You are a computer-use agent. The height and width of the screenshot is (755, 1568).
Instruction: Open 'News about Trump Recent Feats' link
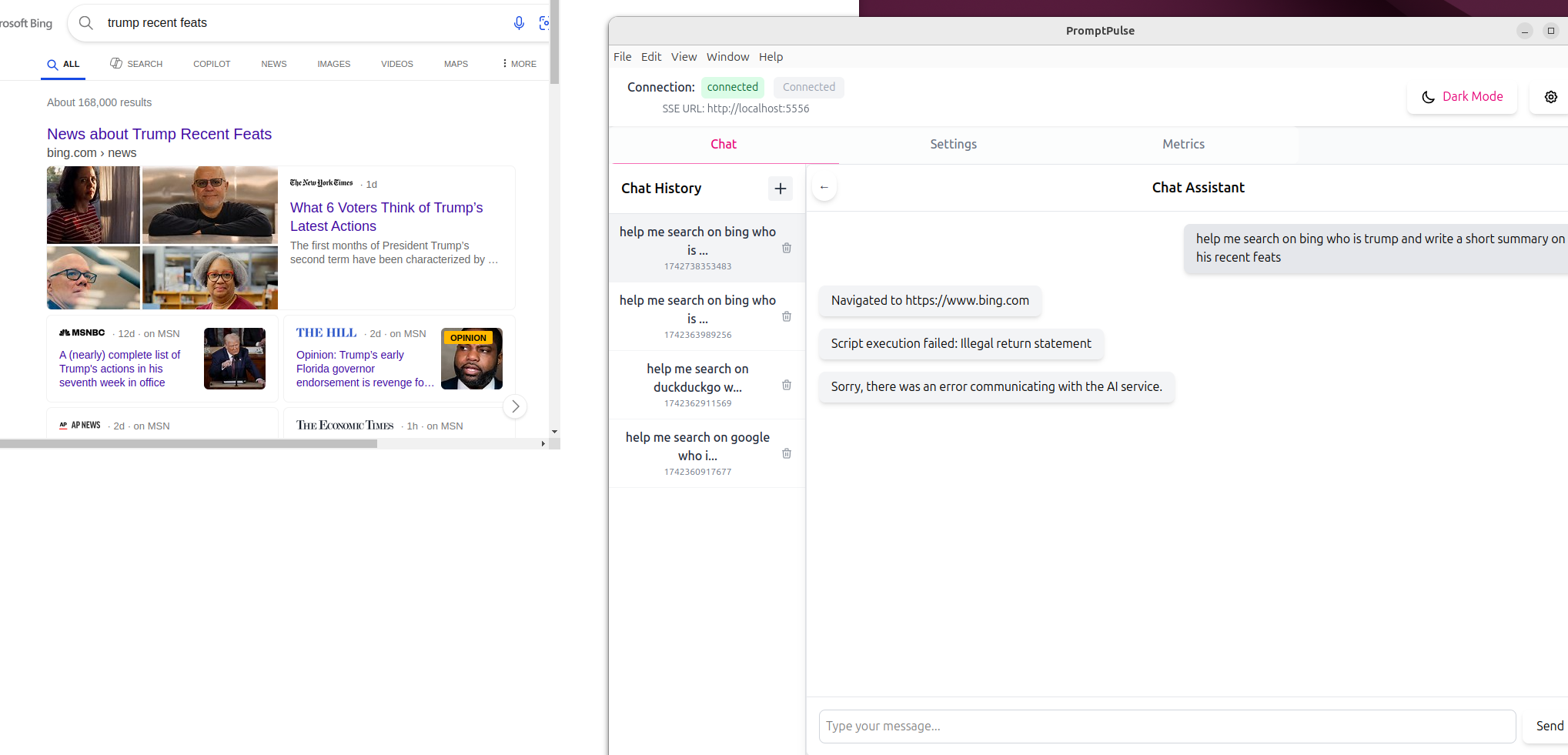pyautogui.click(x=159, y=134)
